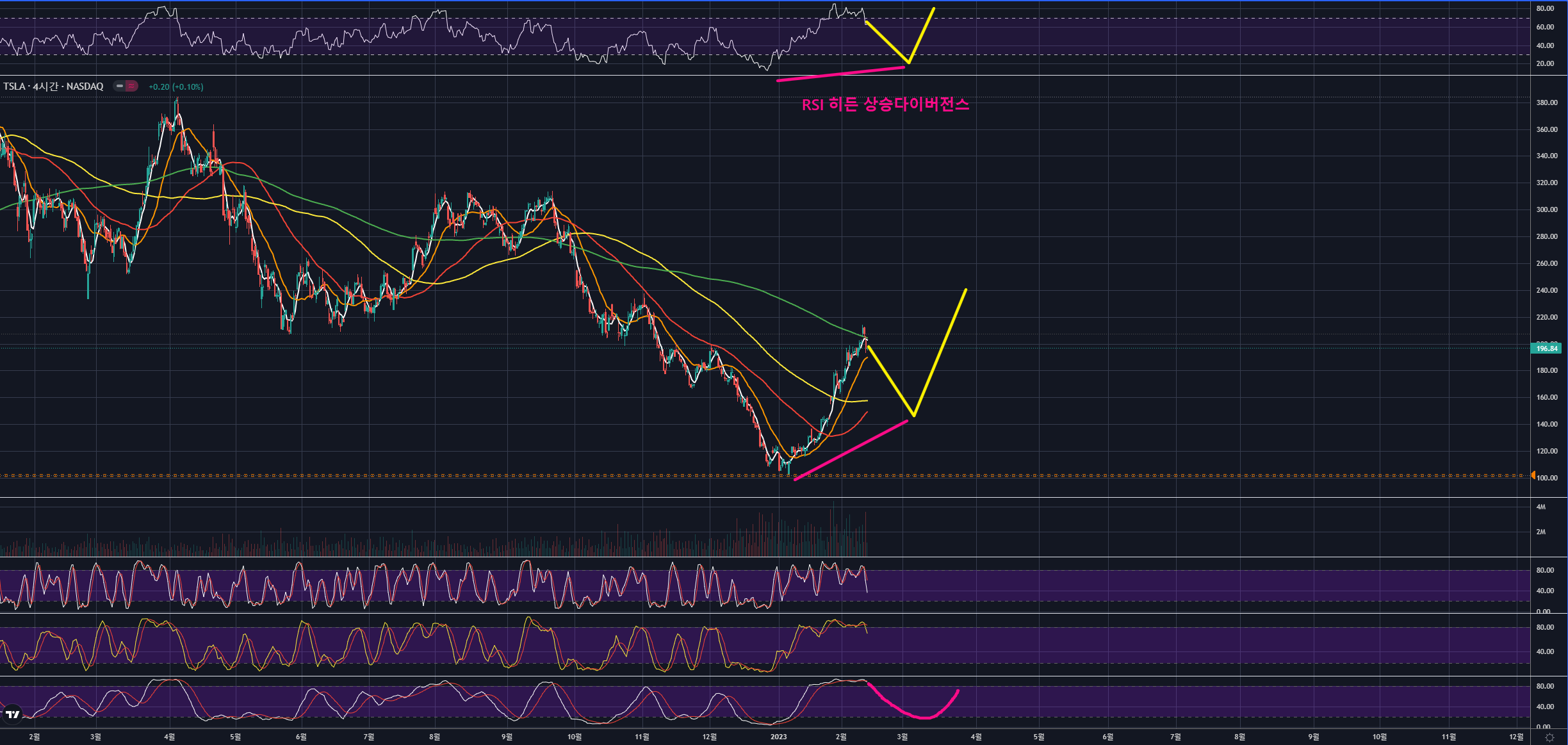Click the pink ≈ data indicator icon
This screenshot has width=1568, height=745.
pyautogui.click(x=131, y=86)
